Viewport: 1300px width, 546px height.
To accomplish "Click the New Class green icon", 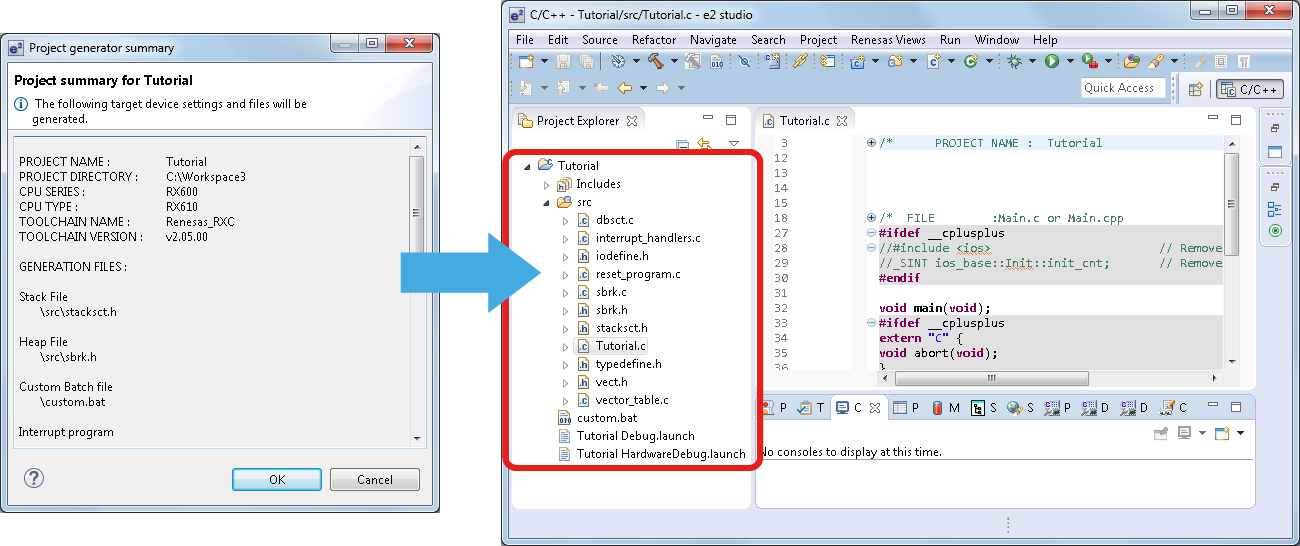I will pos(971,61).
